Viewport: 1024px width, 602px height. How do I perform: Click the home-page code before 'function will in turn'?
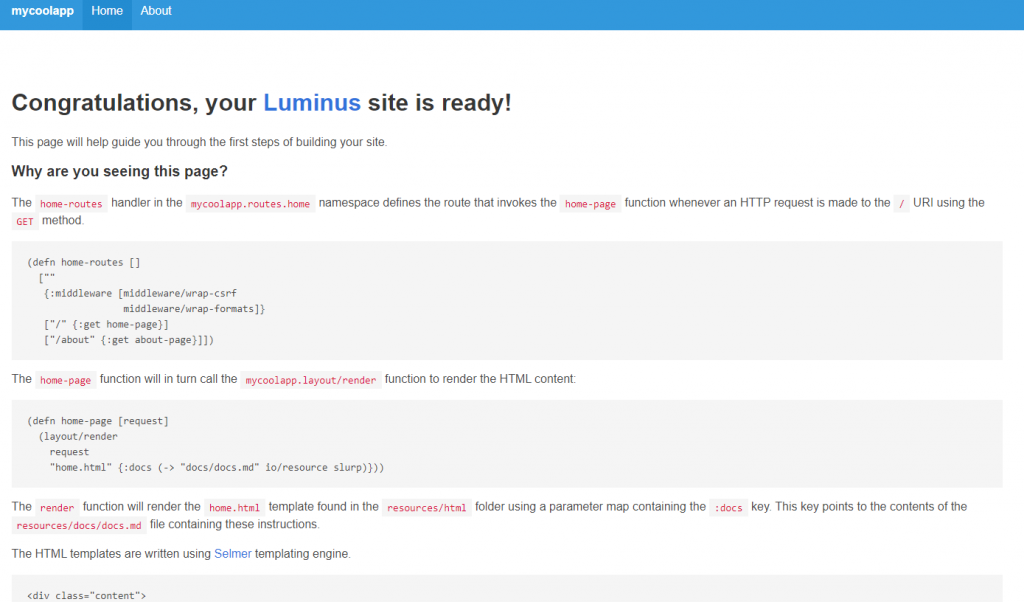point(65,380)
